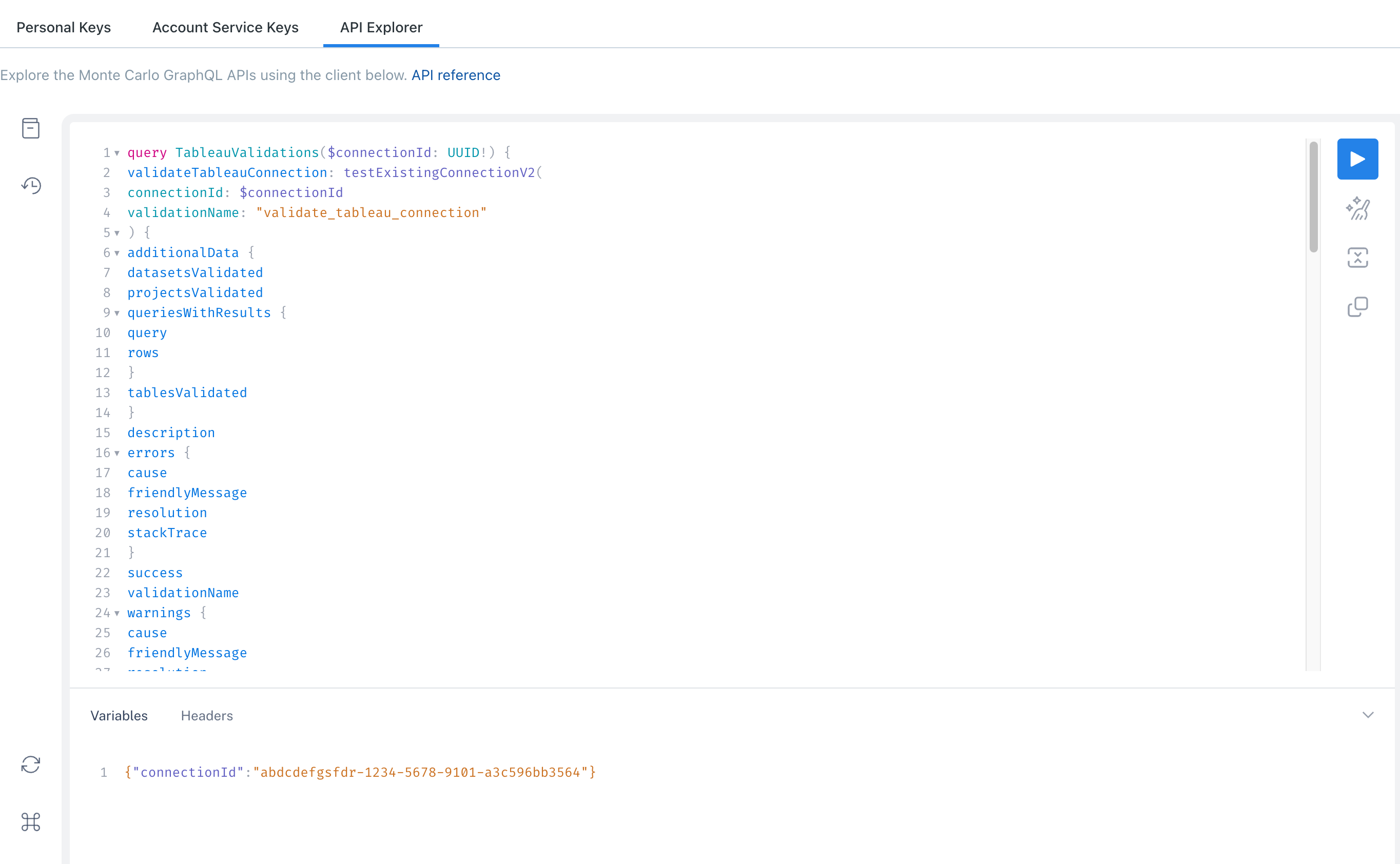Open the API reference link

click(455, 75)
